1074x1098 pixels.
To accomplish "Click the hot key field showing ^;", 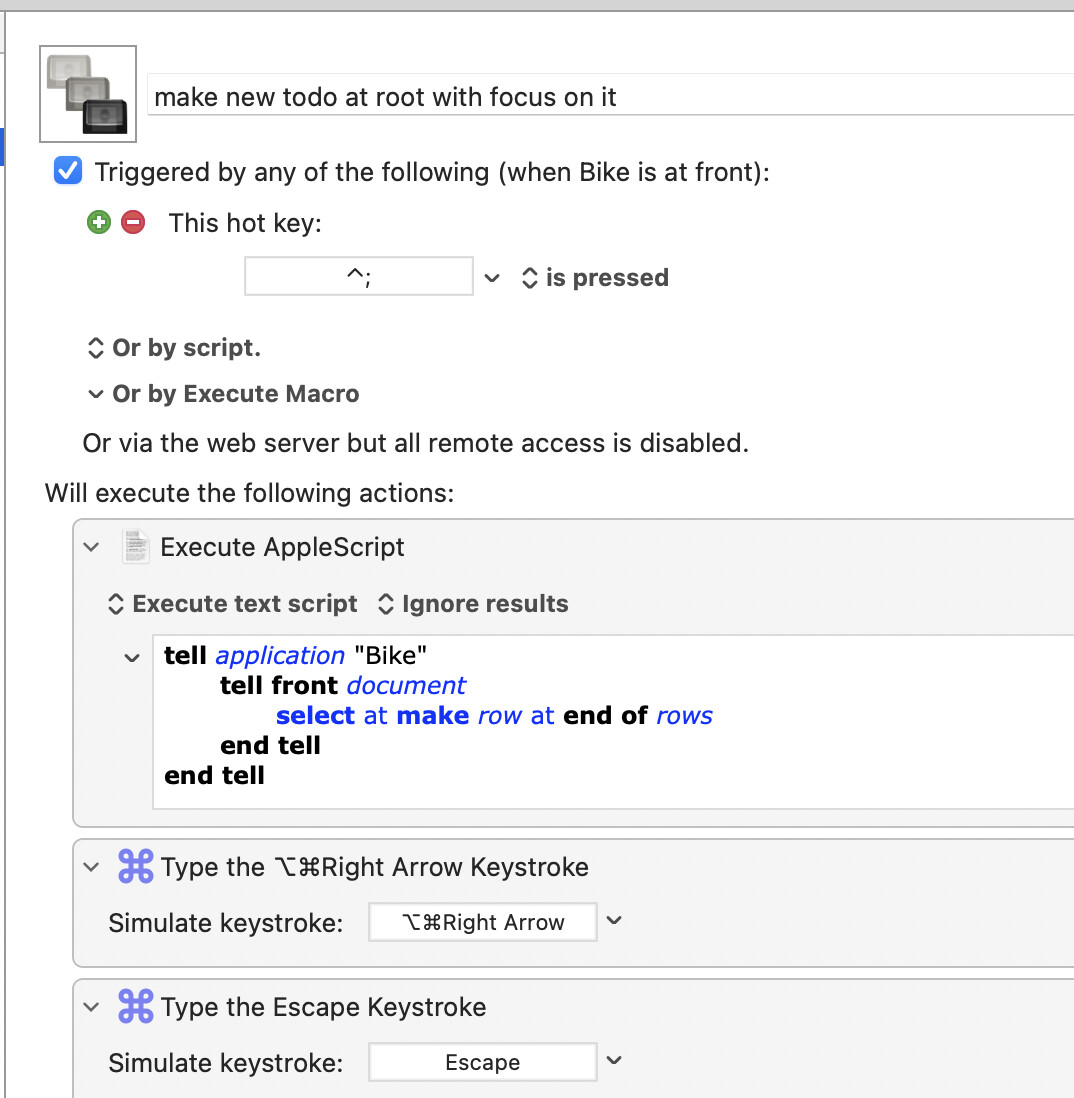I will click(358, 277).
